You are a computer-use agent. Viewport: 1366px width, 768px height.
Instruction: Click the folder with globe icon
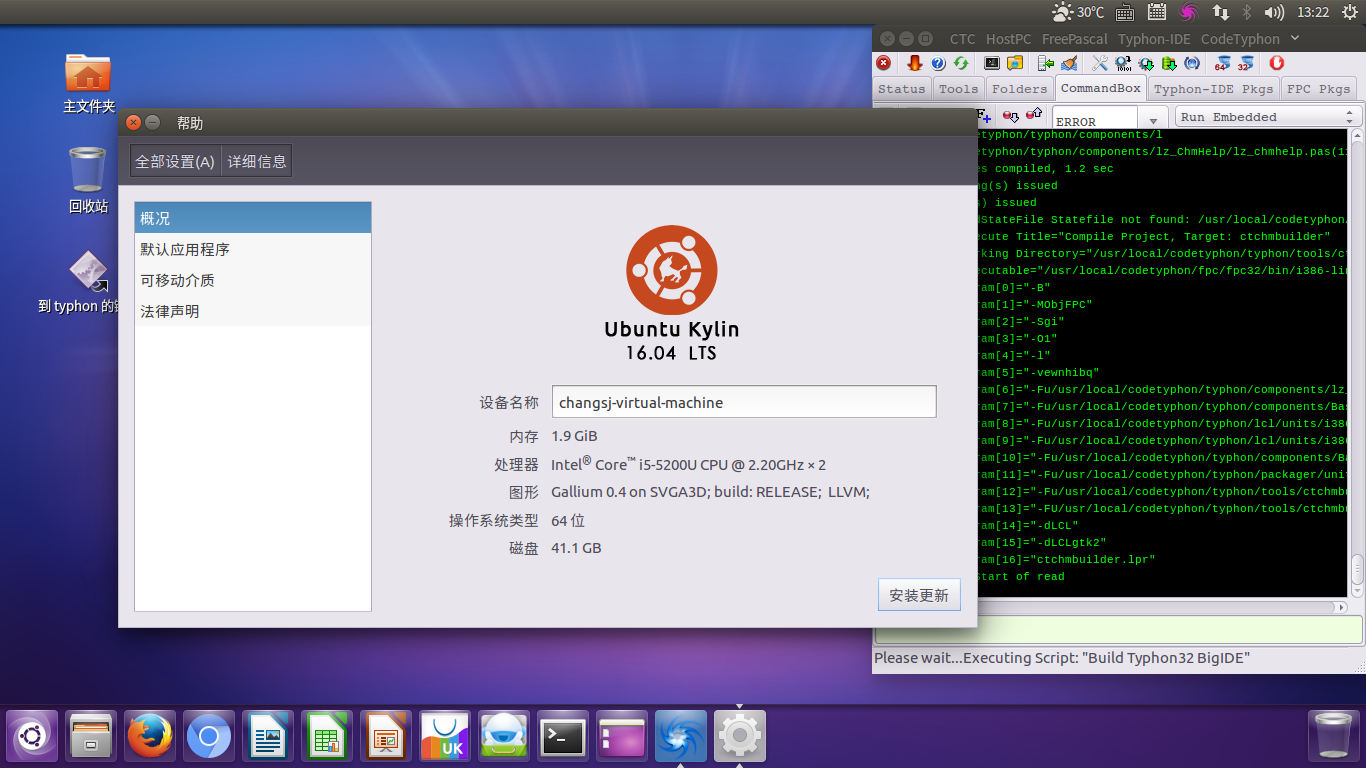point(1015,63)
